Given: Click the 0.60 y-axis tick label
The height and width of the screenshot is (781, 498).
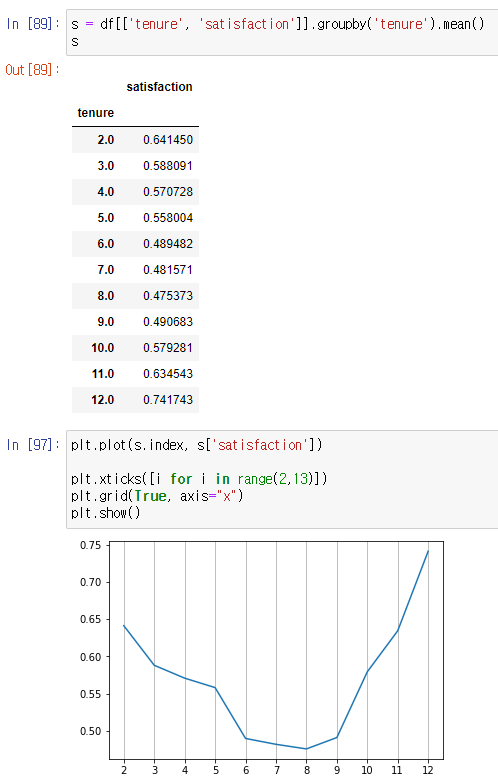Looking at the screenshot, I should coord(91,656).
